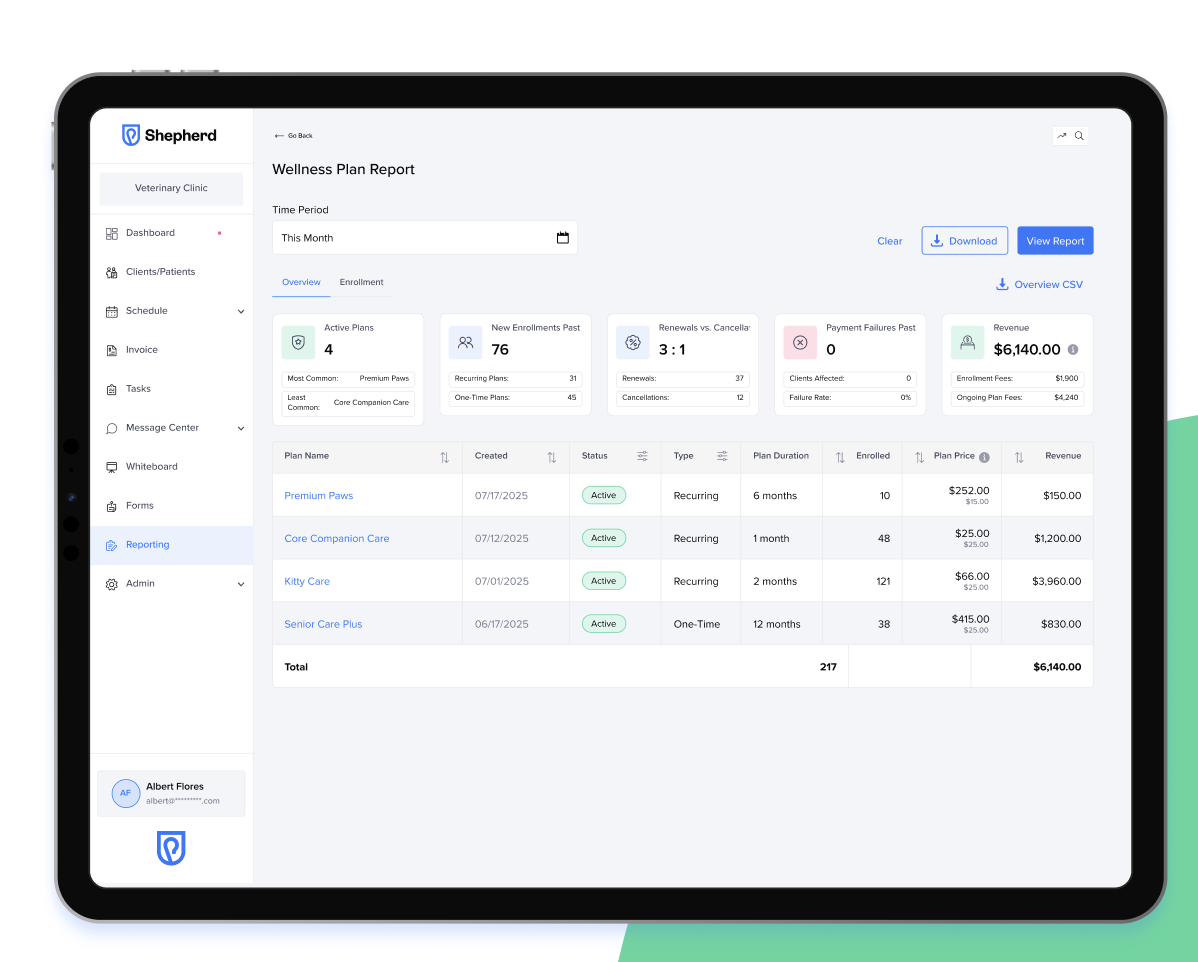
Task: Open Dashboard from the sidebar
Action: 171,233
